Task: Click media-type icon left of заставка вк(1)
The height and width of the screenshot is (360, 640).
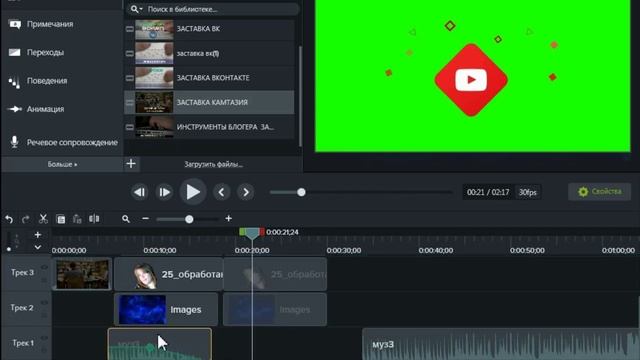Action: coord(129,53)
